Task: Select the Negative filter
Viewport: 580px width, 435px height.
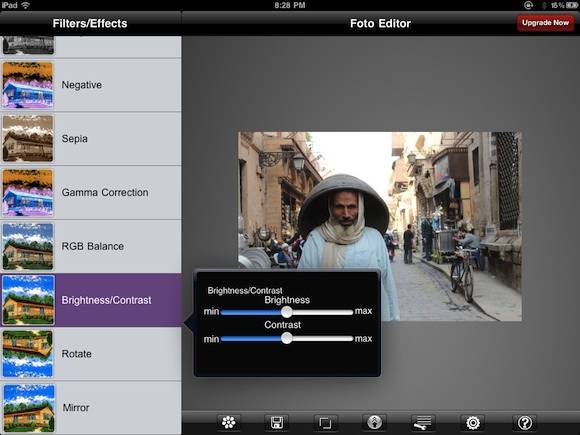Action: pyautogui.click(x=91, y=85)
